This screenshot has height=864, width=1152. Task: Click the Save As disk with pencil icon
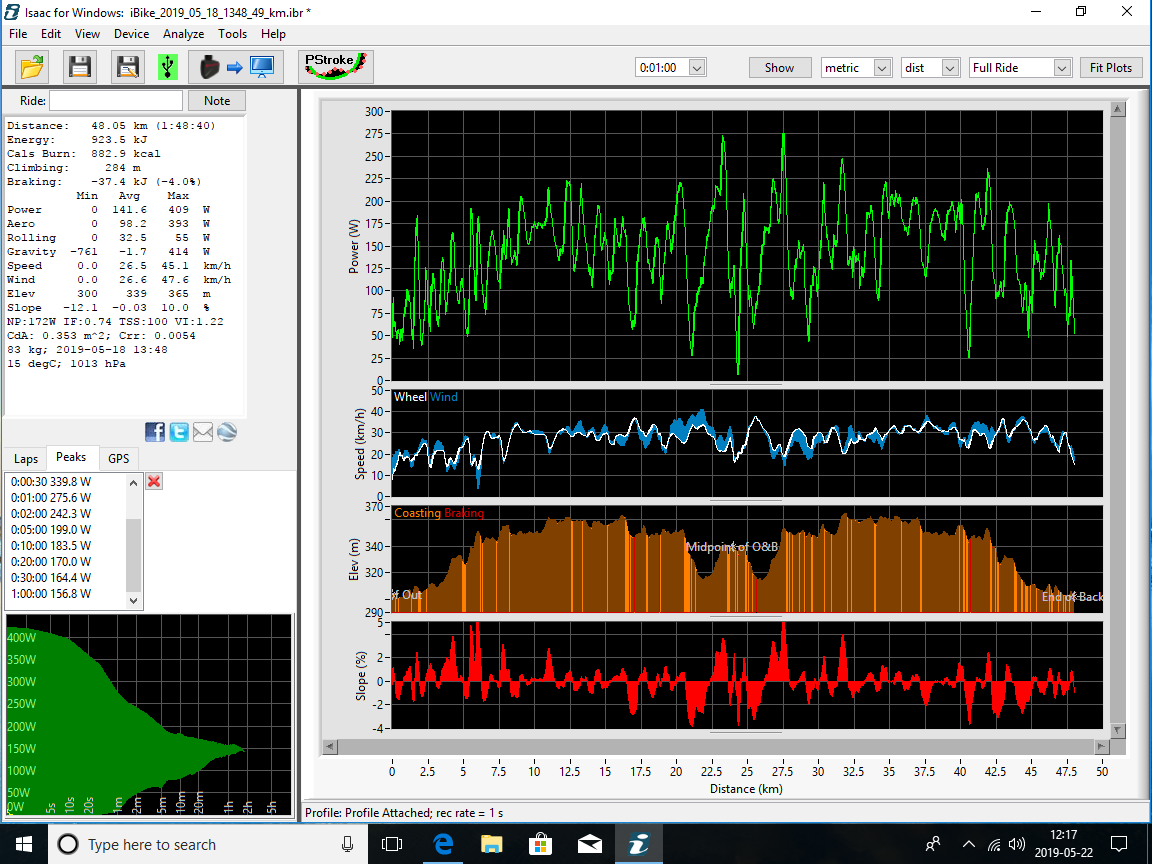[x=127, y=67]
